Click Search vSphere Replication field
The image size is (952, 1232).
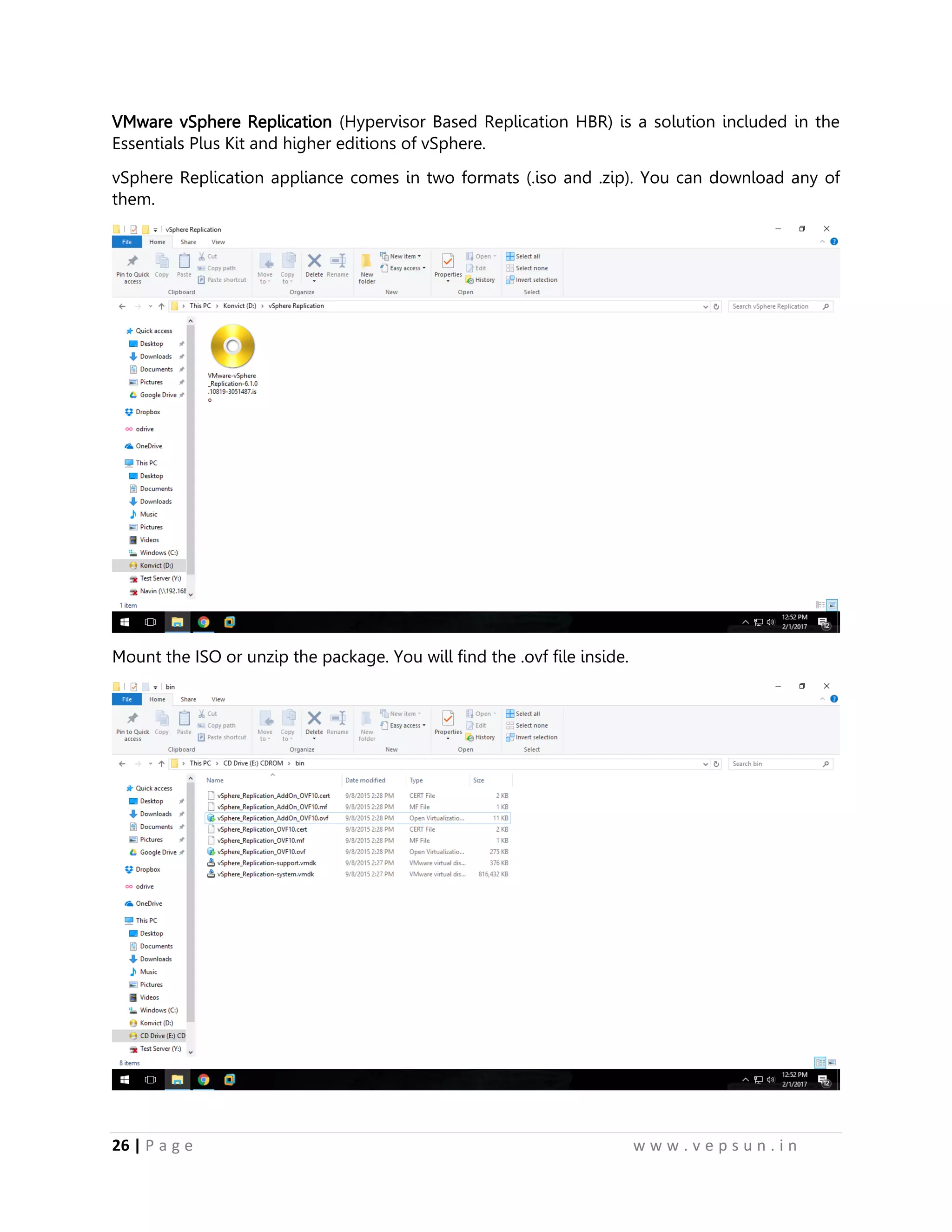click(780, 306)
